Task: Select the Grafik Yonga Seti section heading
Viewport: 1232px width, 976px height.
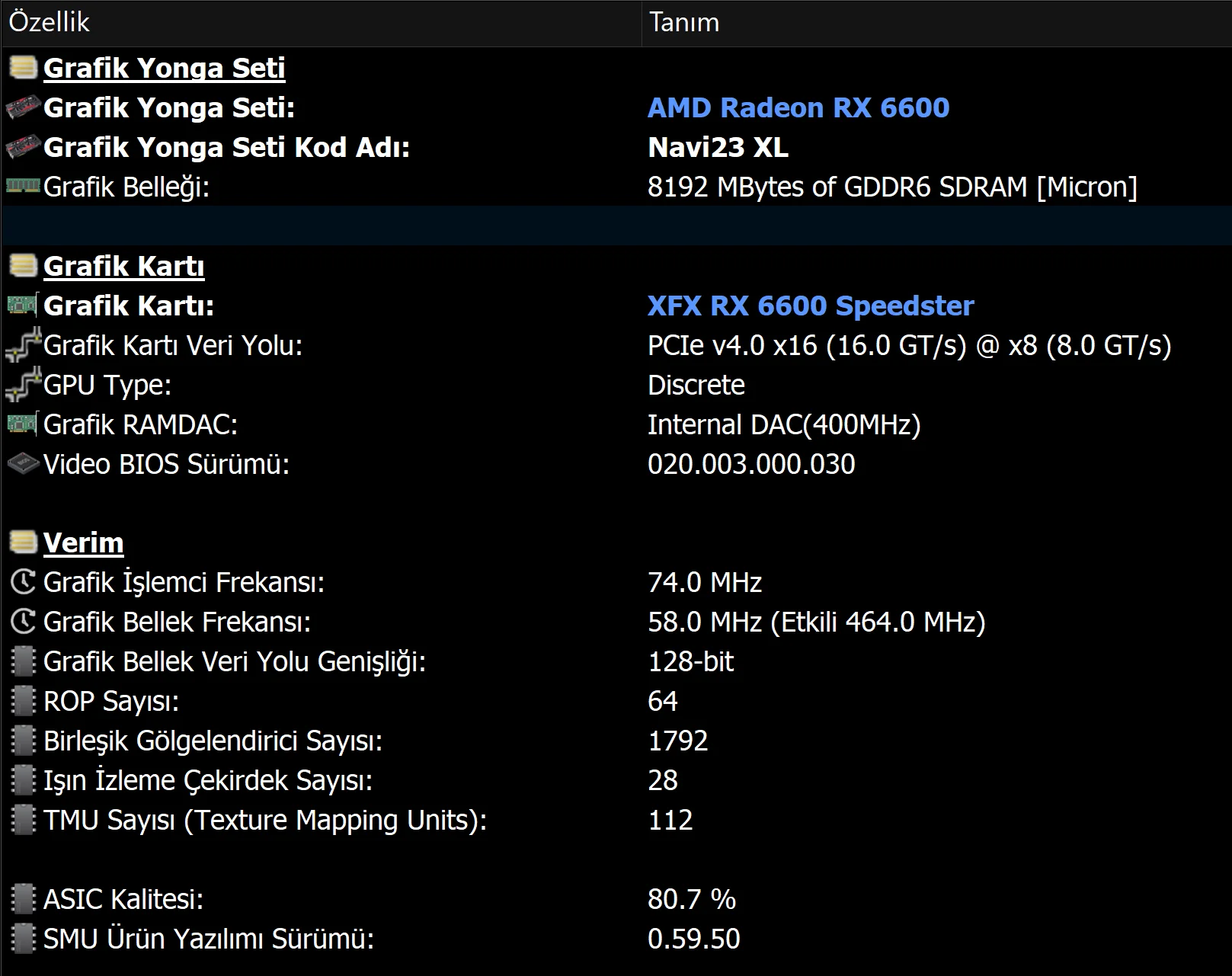Action: pyautogui.click(x=164, y=68)
